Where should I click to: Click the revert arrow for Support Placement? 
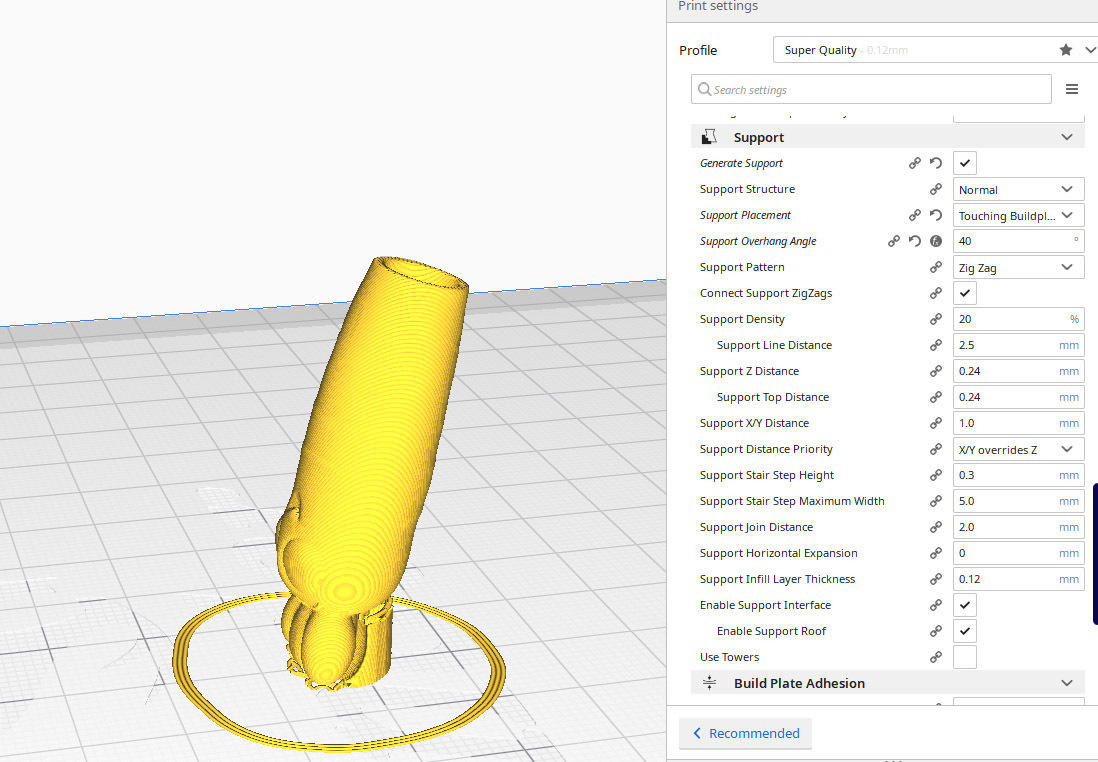pos(936,215)
